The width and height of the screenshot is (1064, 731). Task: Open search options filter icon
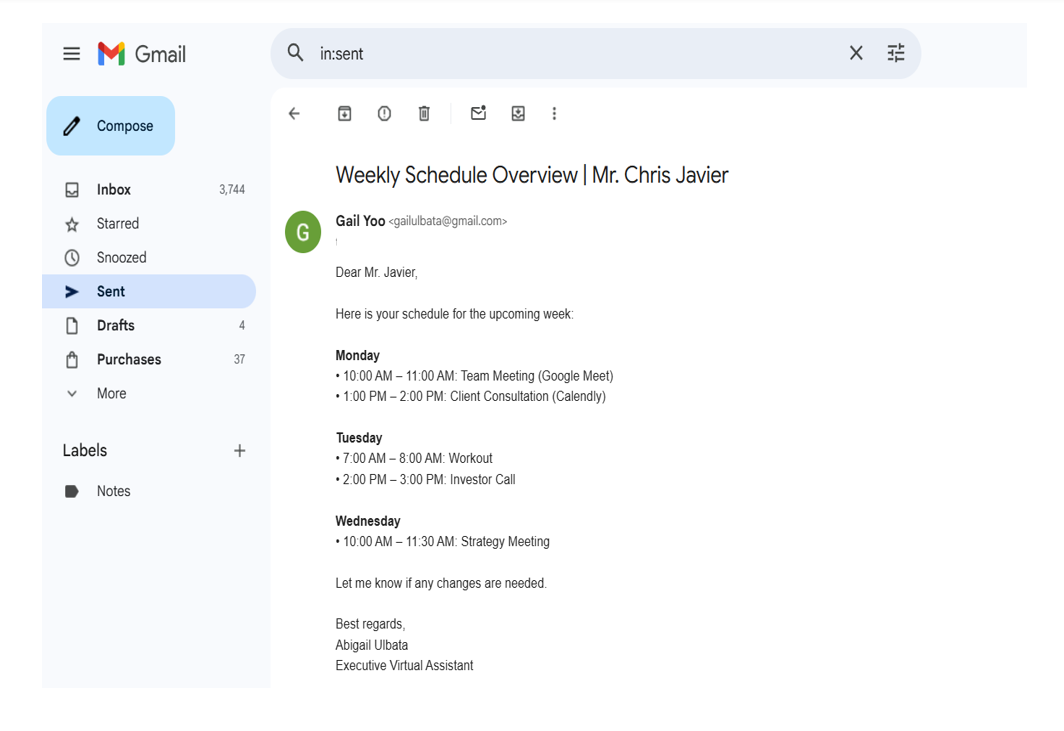pyautogui.click(x=896, y=53)
